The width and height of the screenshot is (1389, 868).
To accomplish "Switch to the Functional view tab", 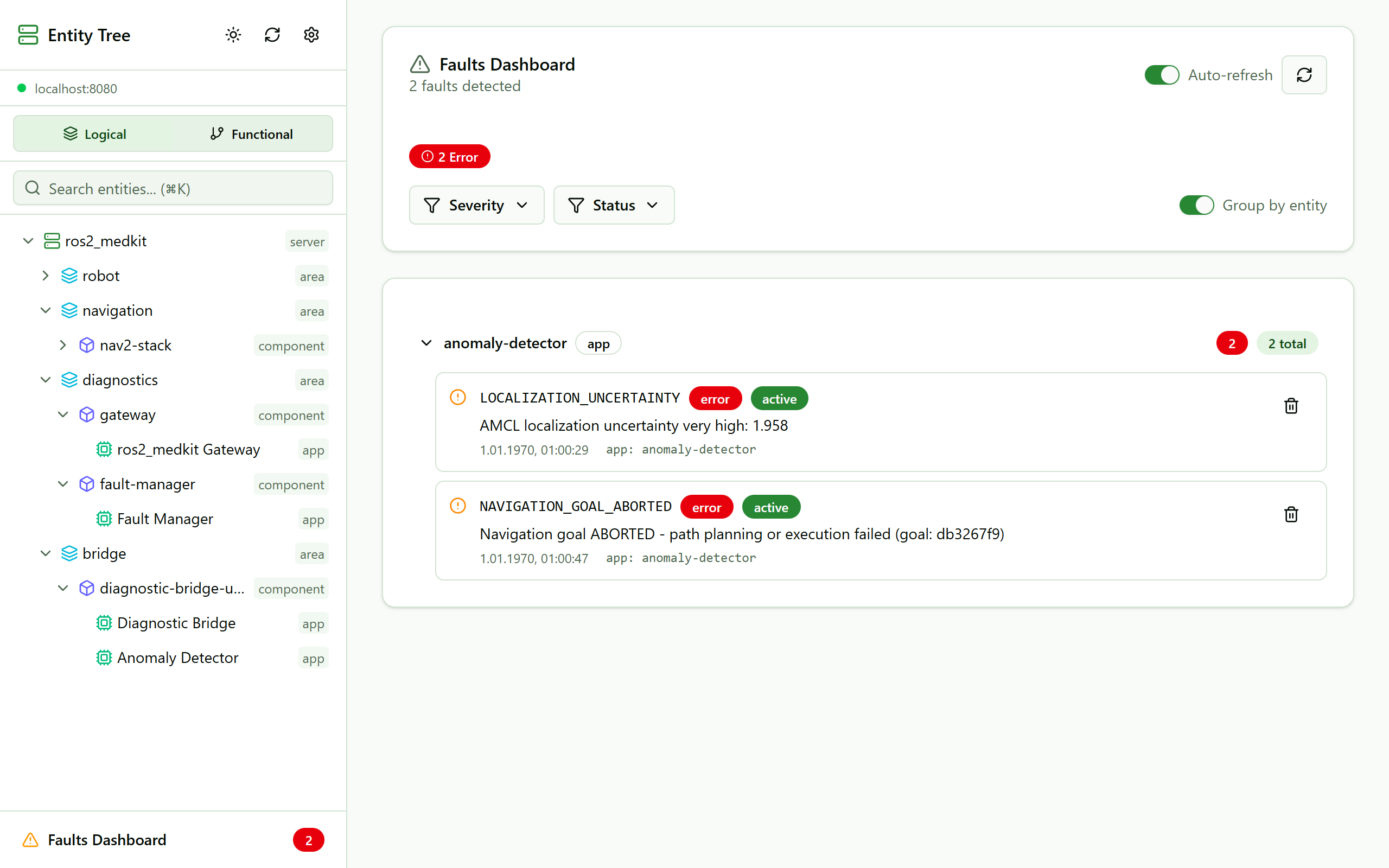I will point(251,134).
